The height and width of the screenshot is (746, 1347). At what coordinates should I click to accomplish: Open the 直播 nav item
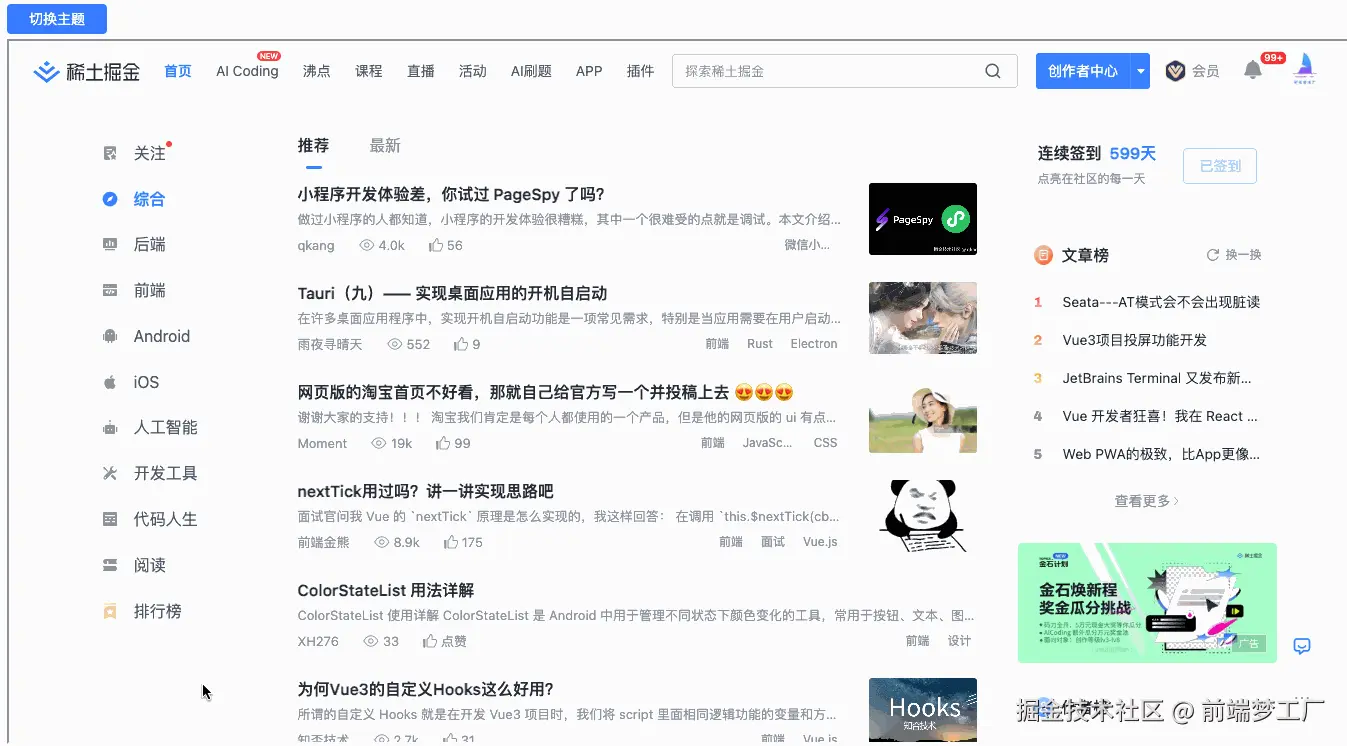(x=421, y=71)
